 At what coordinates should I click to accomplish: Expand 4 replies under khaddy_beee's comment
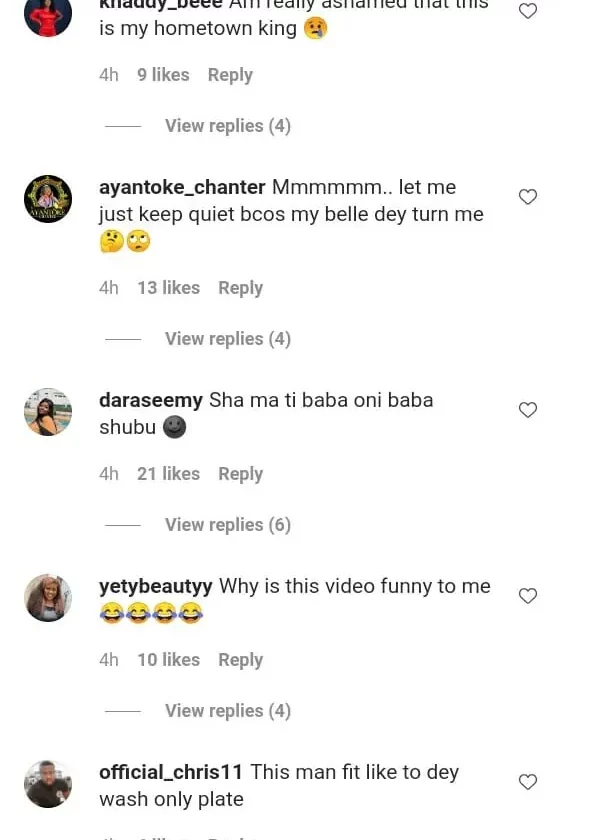227,126
